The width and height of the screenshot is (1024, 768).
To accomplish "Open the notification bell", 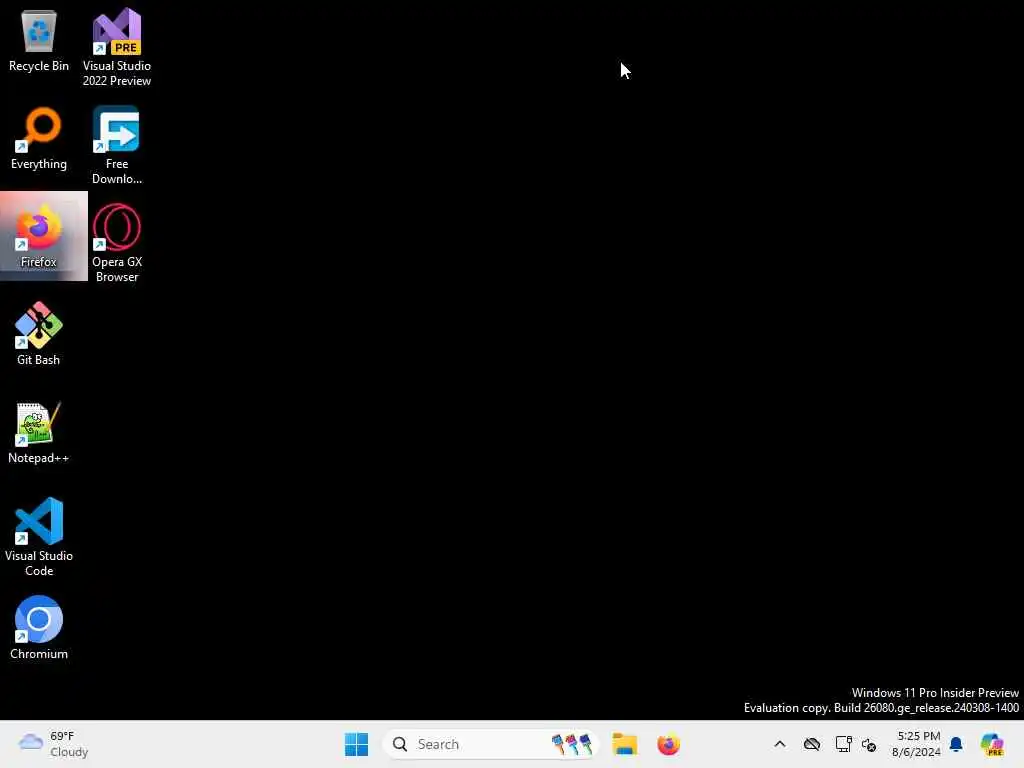I will 956,744.
